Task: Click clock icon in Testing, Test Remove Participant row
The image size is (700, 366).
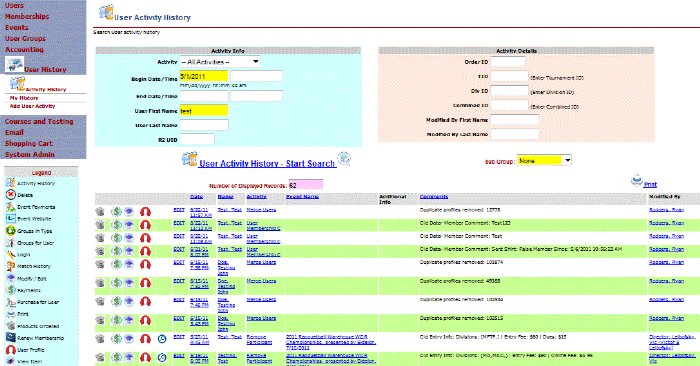Action: pyautogui.click(x=162, y=358)
